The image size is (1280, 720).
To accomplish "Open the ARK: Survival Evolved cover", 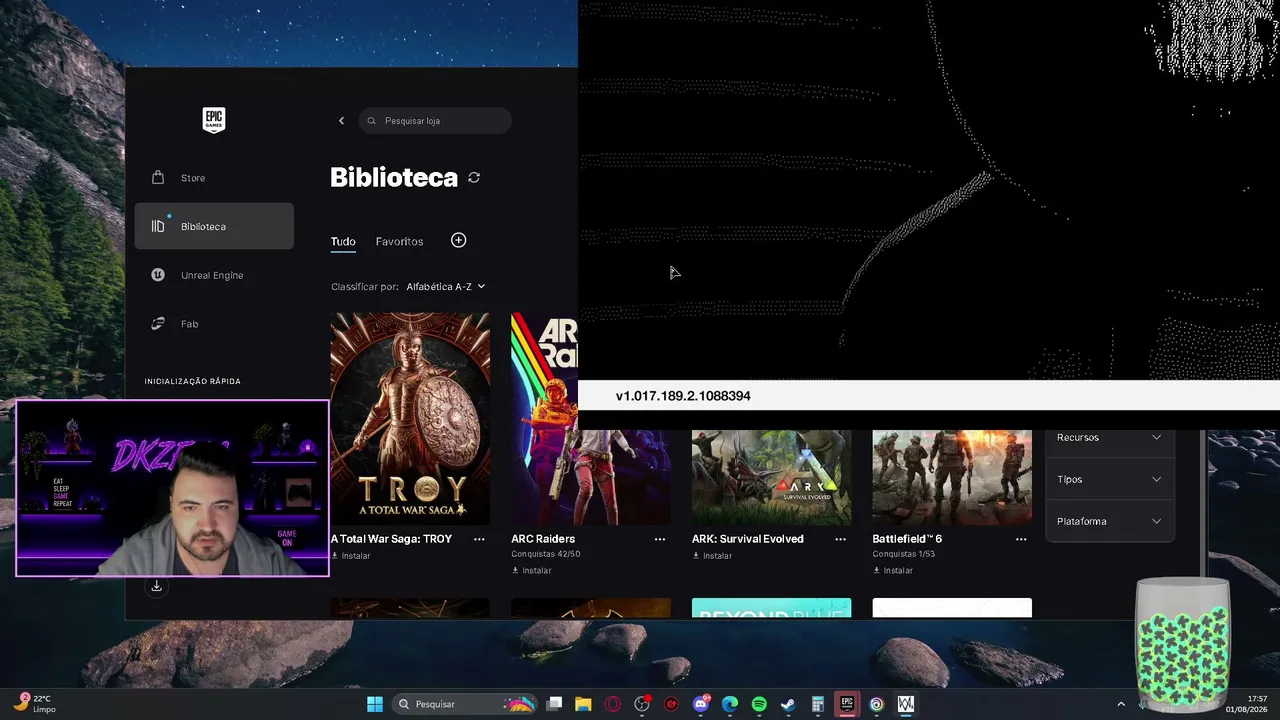I will tap(771, 477).
